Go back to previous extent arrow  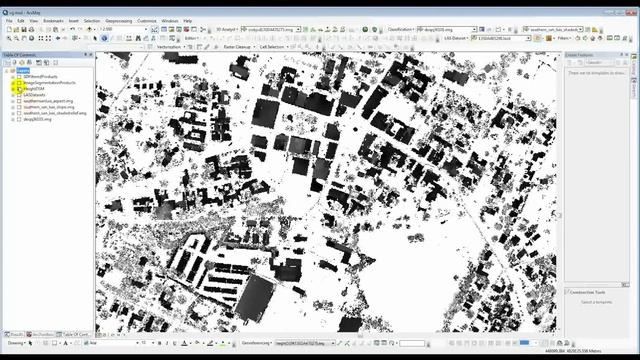58,38
